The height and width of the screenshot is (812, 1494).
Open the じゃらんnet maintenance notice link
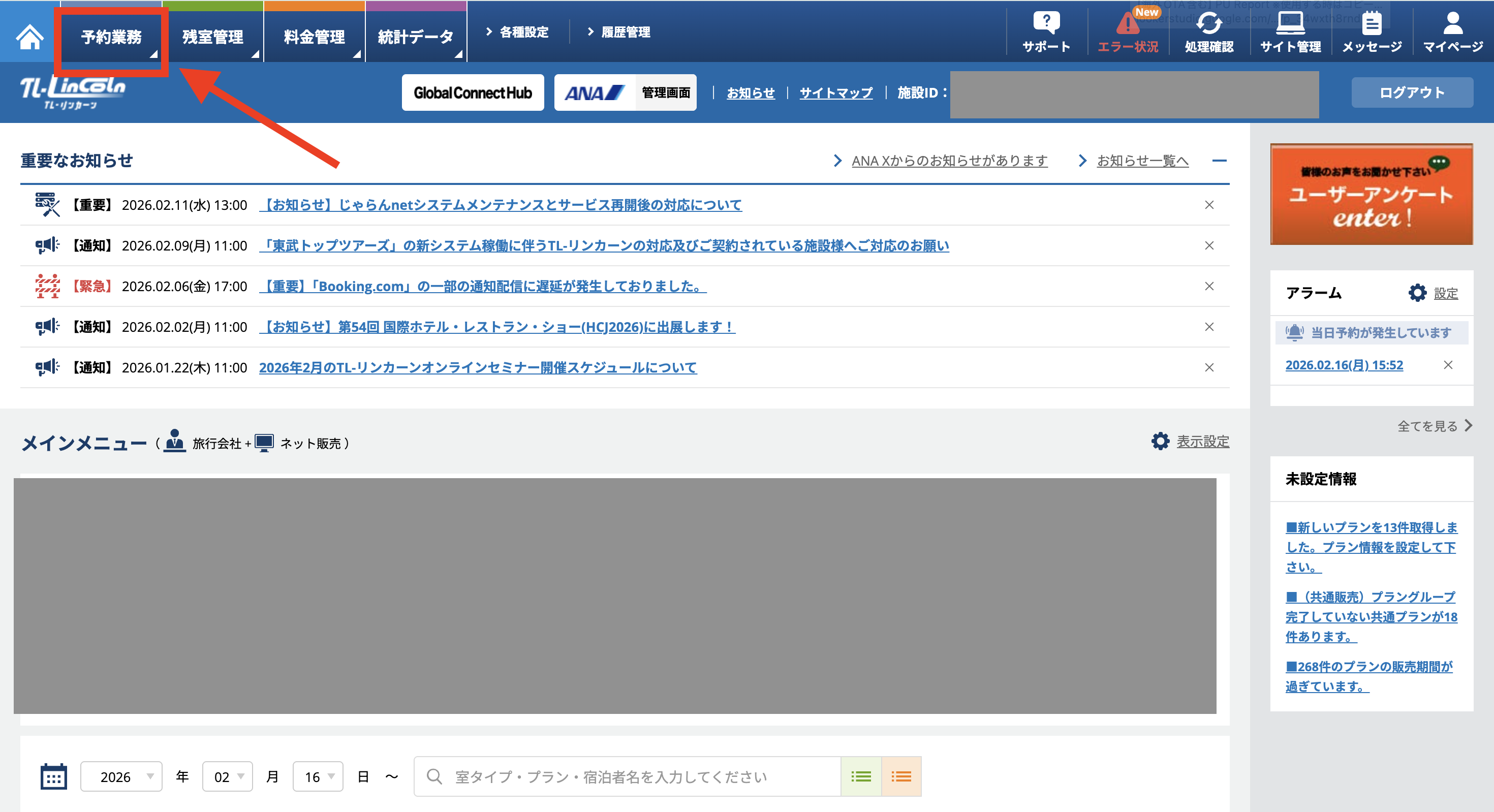(500, 205)
